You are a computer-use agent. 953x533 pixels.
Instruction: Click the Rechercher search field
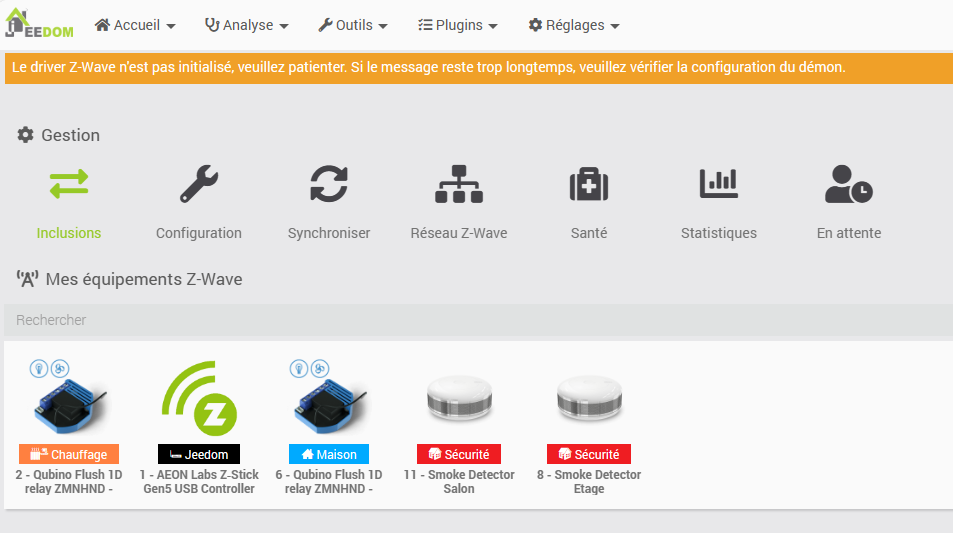pyautogui.click(x=478, y=320)
